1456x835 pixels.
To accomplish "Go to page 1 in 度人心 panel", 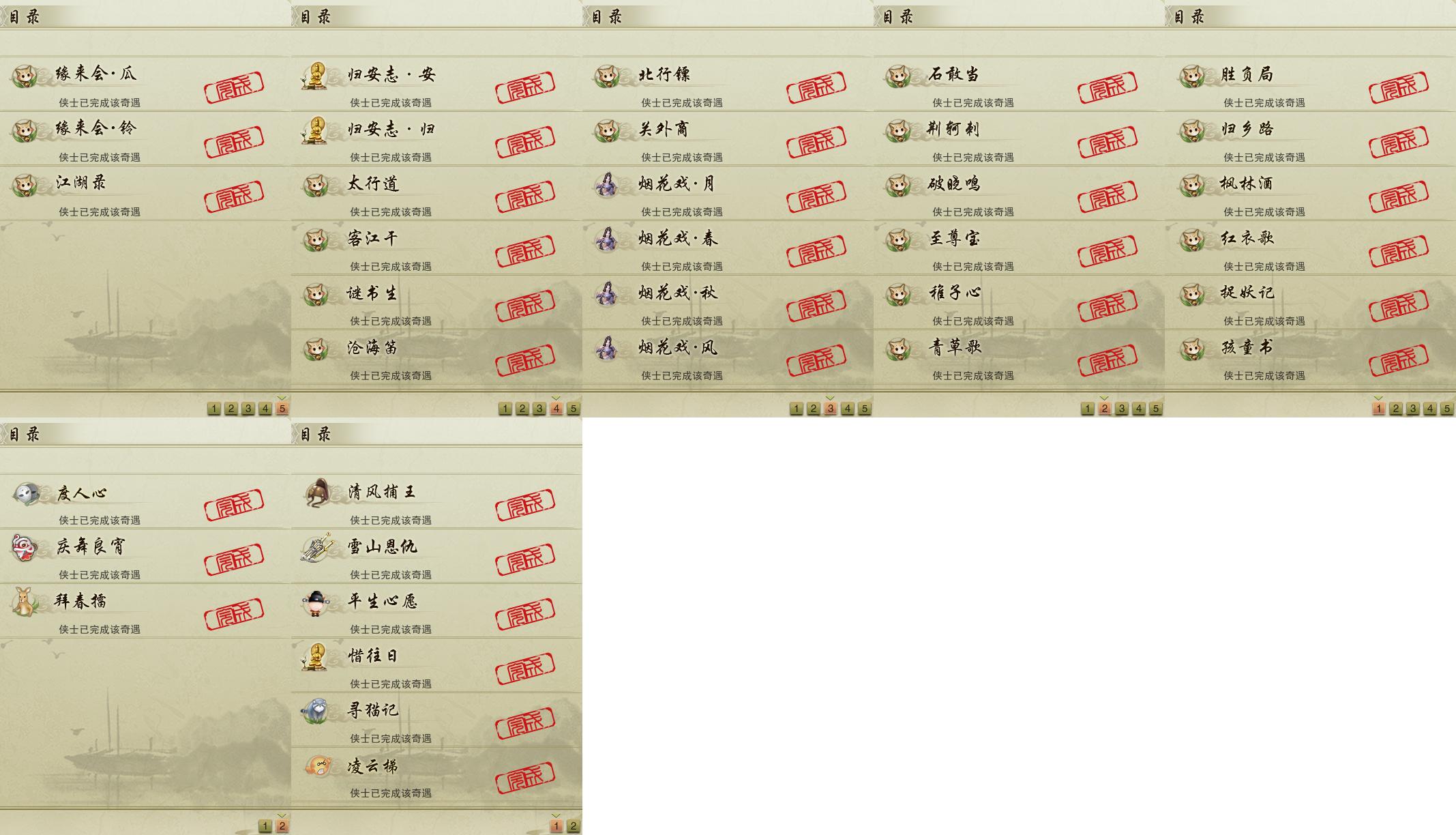I will [x=265, y=826].
